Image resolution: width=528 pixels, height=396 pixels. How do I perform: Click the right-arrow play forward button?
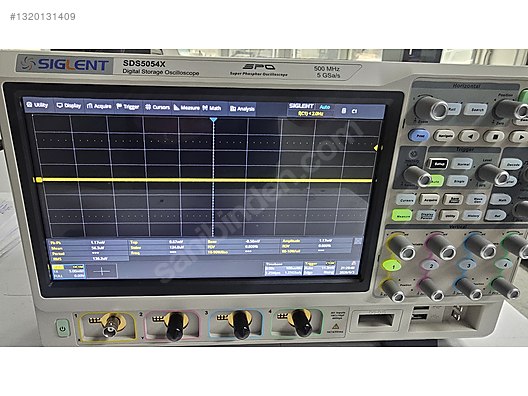point(519,137)
